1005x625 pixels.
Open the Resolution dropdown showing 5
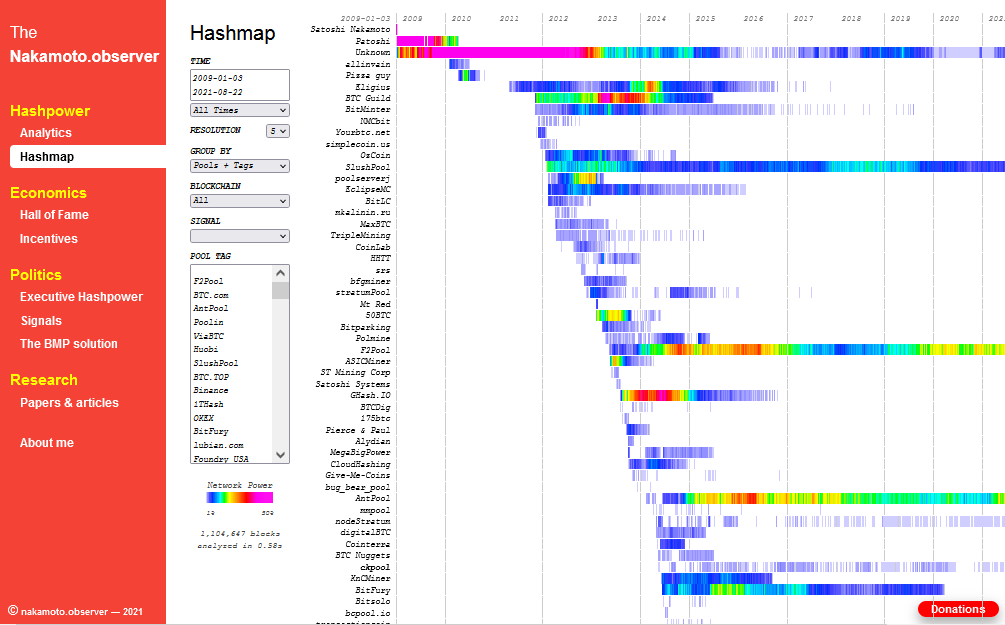(x=278, y=131)
